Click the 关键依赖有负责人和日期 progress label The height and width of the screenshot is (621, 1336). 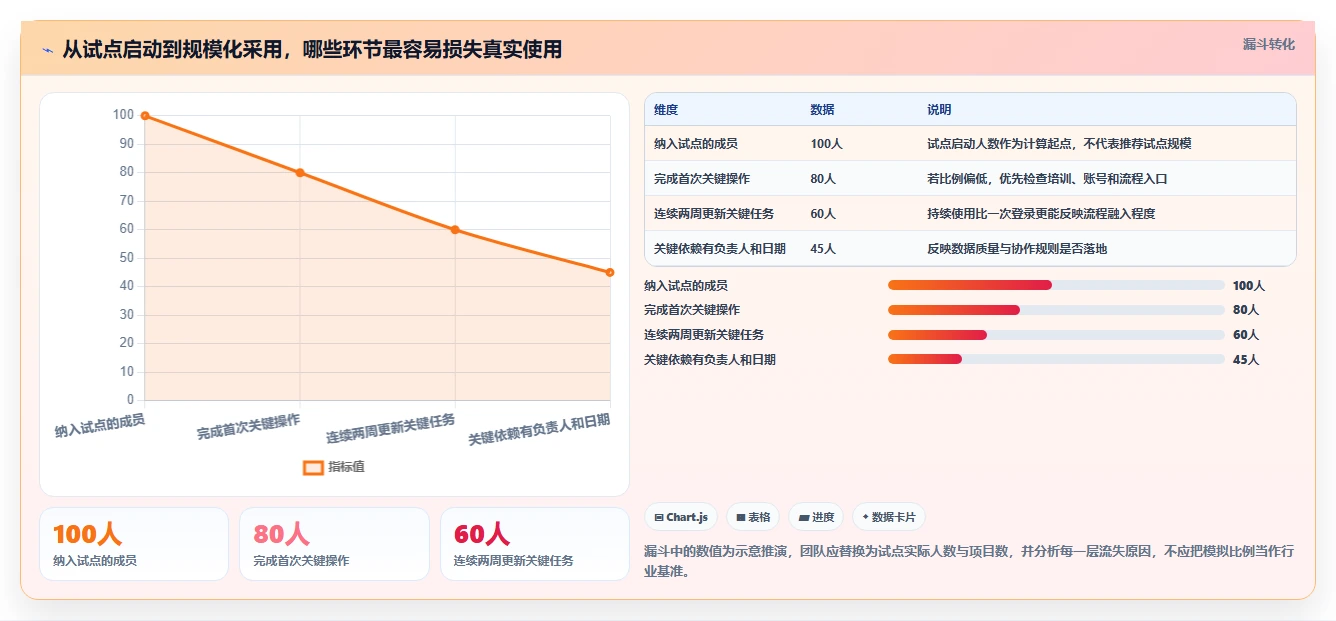(710, 360)
